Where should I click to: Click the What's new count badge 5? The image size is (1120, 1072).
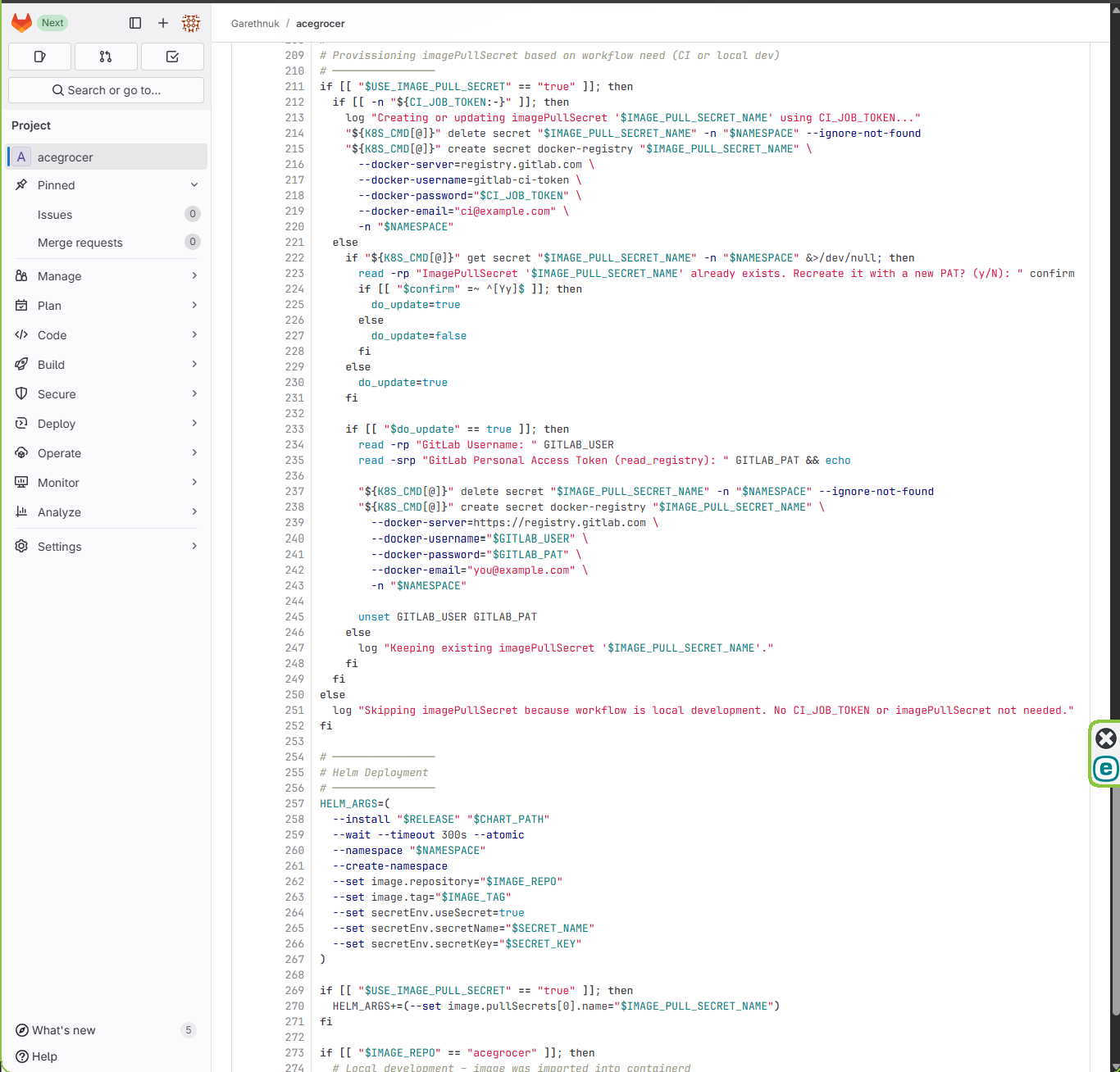tap(189, 1030)
